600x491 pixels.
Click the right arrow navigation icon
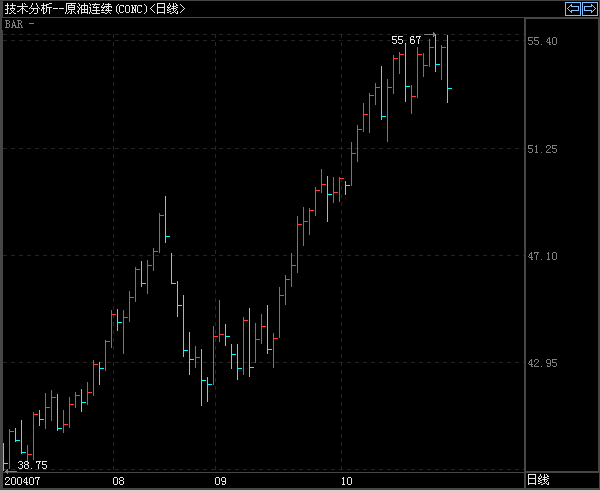coord(590,8)
